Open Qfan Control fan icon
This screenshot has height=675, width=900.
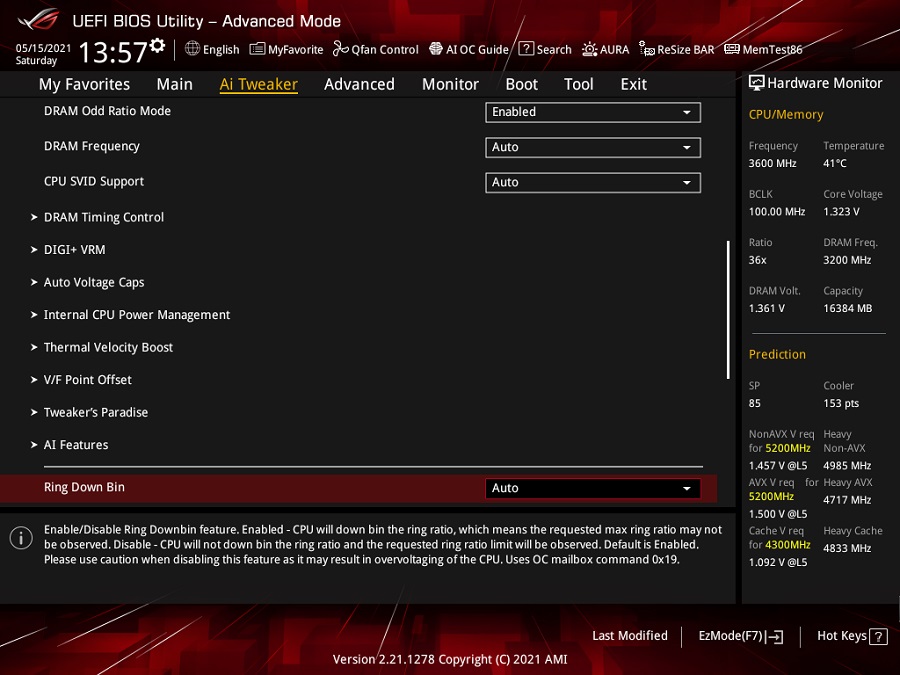point(341,49)
